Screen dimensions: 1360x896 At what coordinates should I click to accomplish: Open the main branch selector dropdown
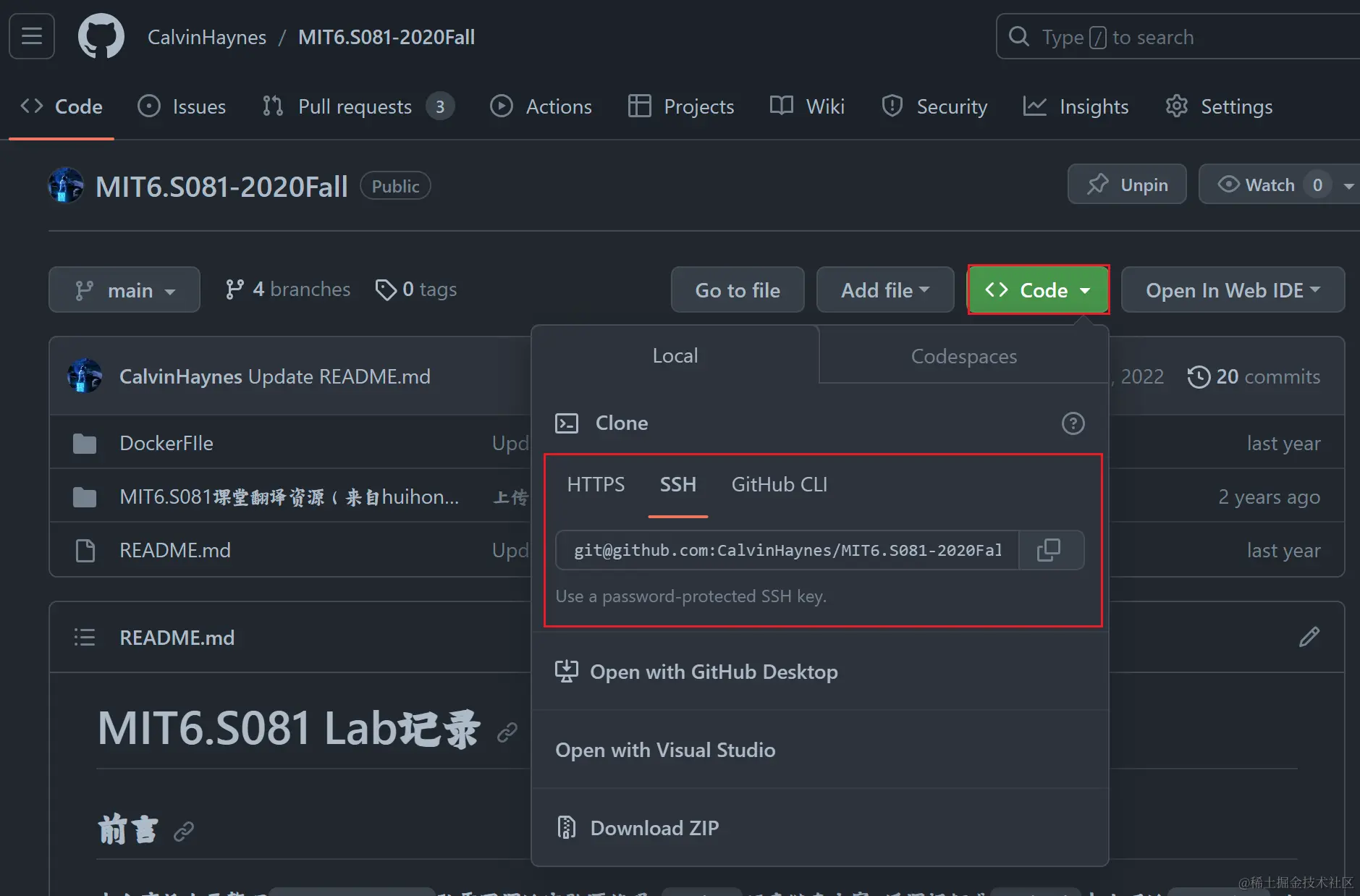tap(124, 289)
